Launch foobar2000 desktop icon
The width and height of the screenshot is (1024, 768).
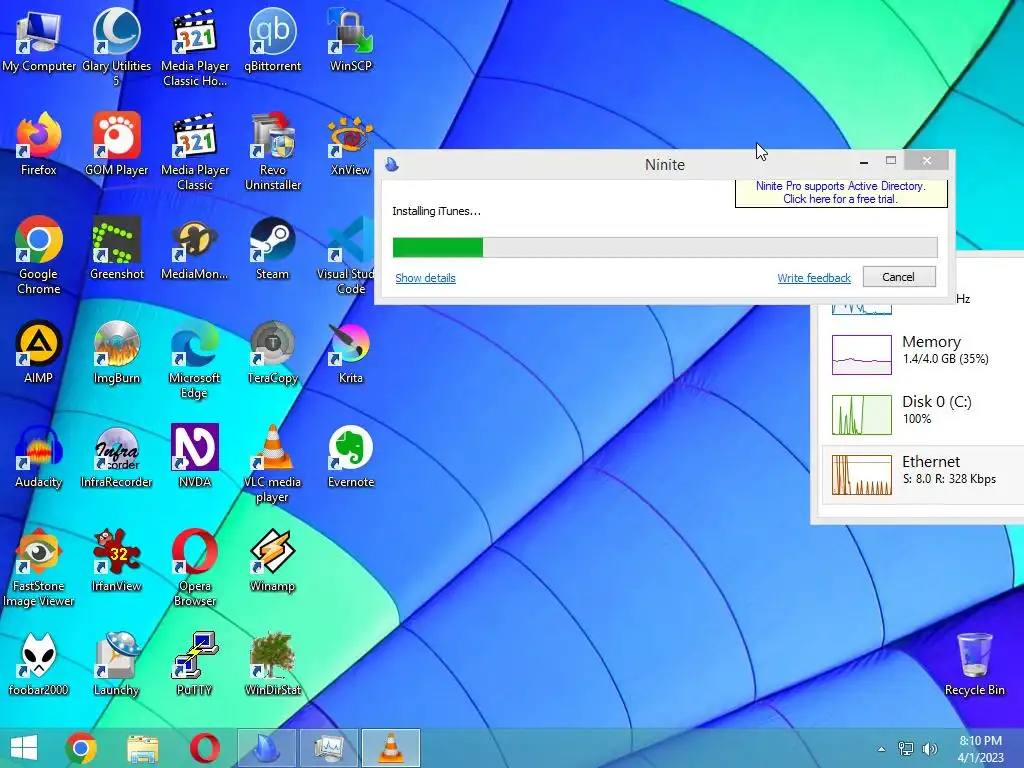tap(39, 664)
